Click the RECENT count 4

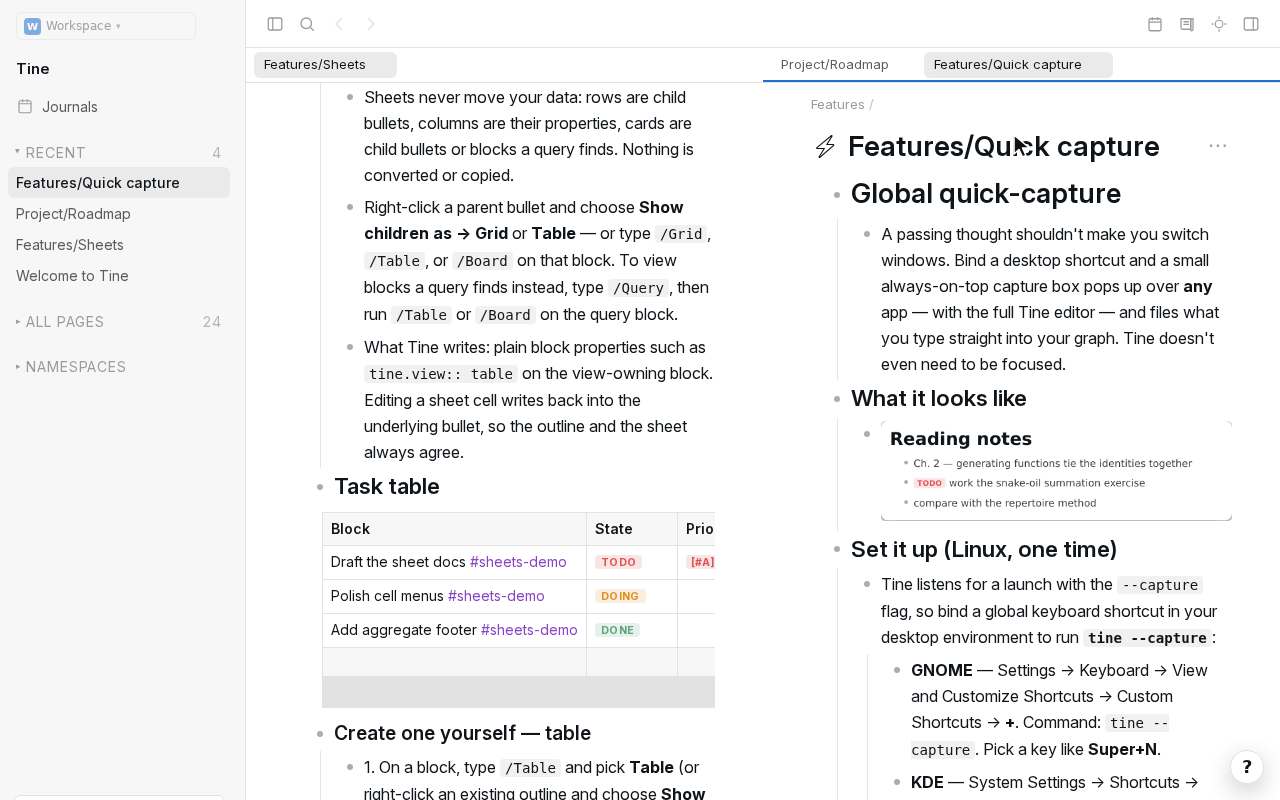click(217, 153)
